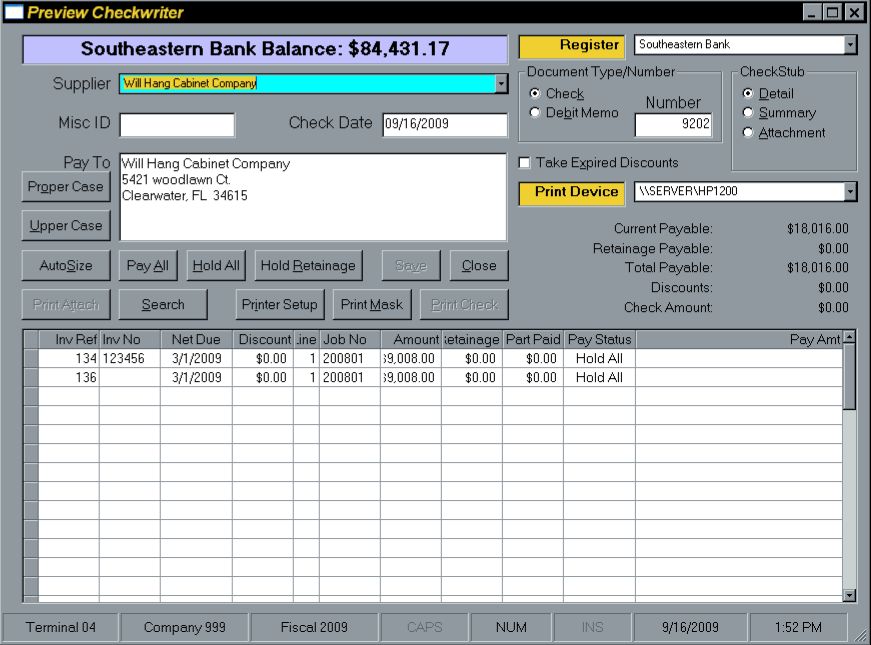Choose Attachment check stub option

(x=748, y=132)
